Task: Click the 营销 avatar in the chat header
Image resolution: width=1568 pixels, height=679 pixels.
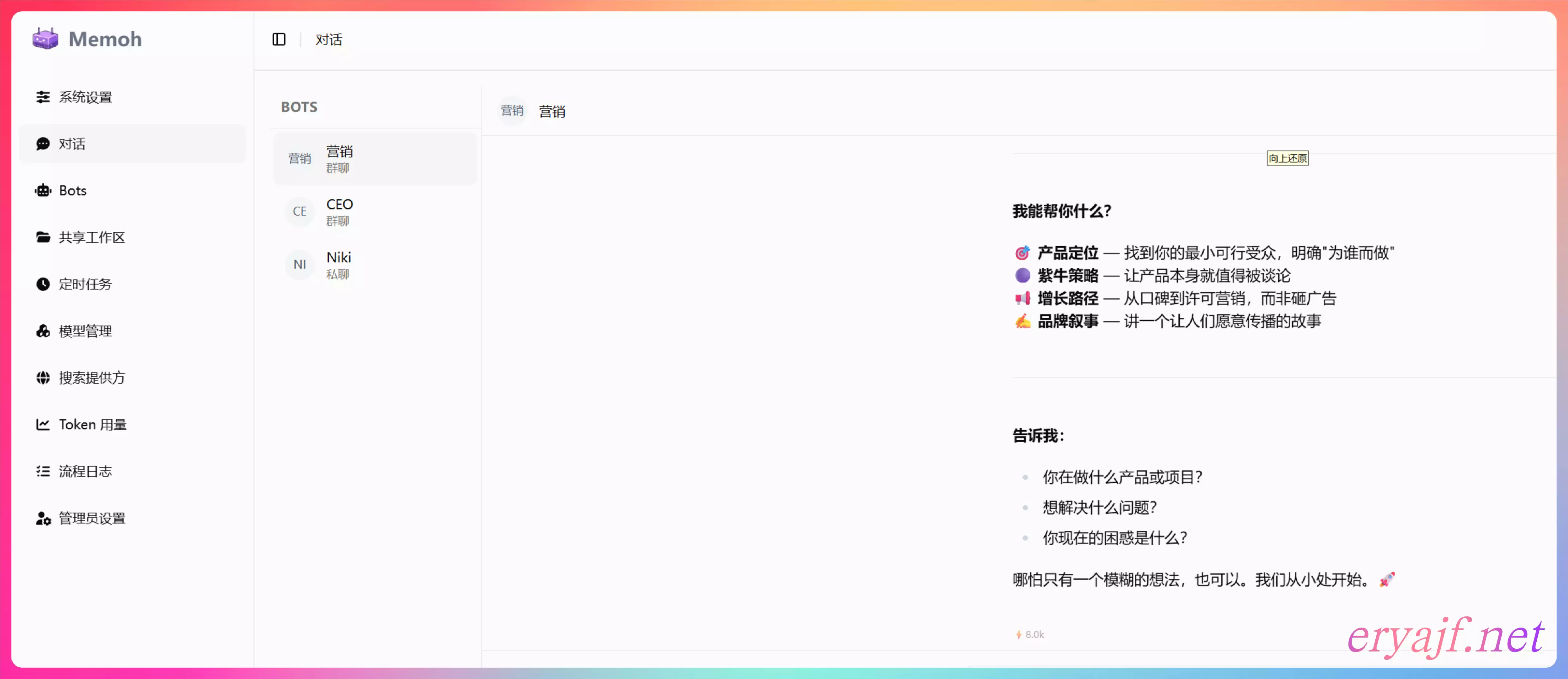Action: (512, 111)
